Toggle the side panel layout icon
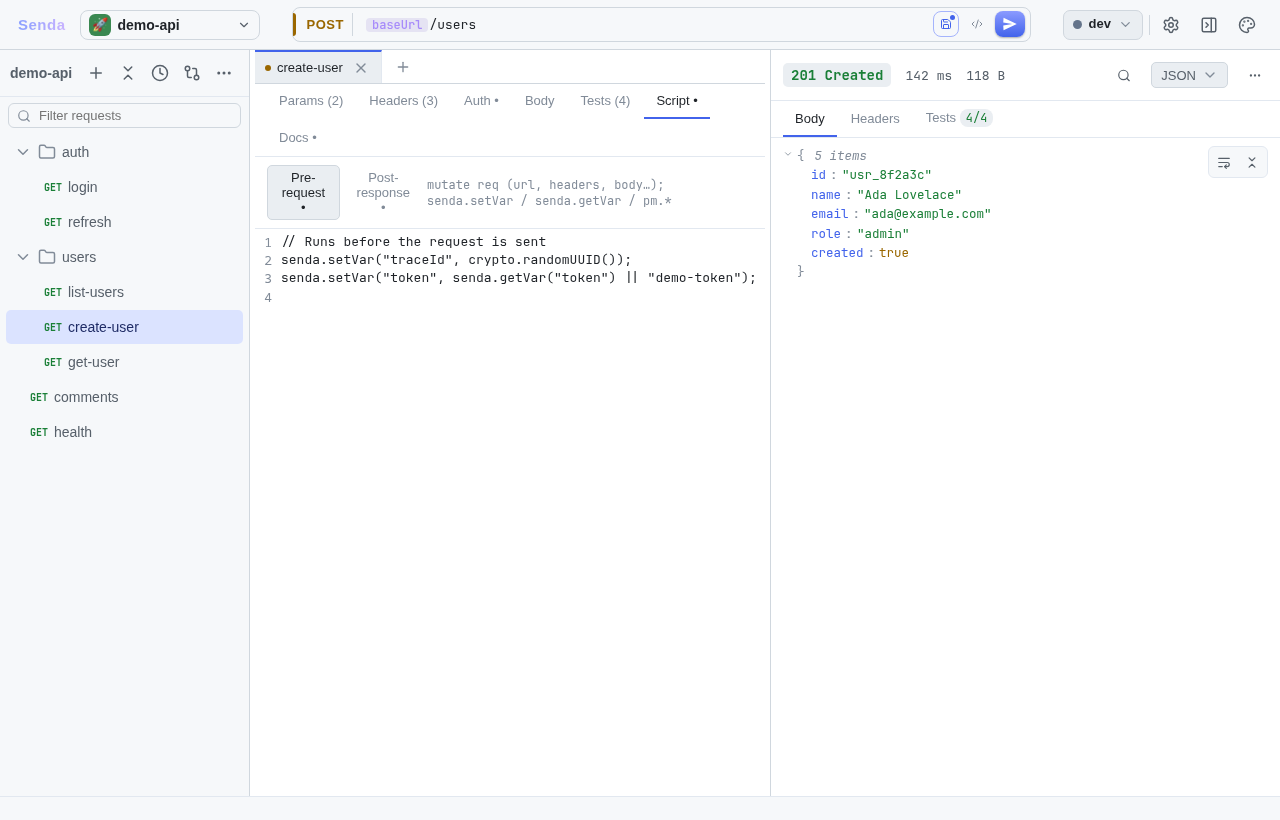 coord(1209,25)
